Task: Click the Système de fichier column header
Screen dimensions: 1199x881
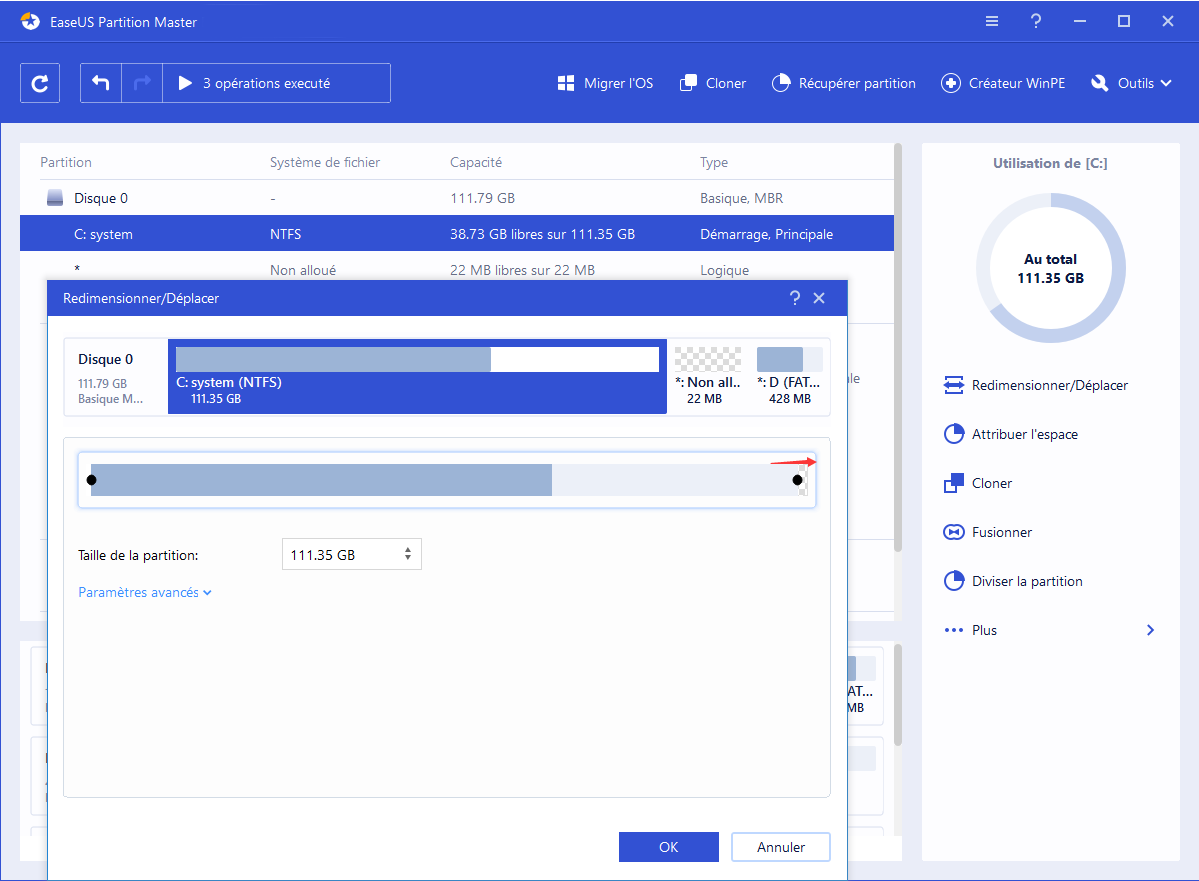Action: (325, 162)
